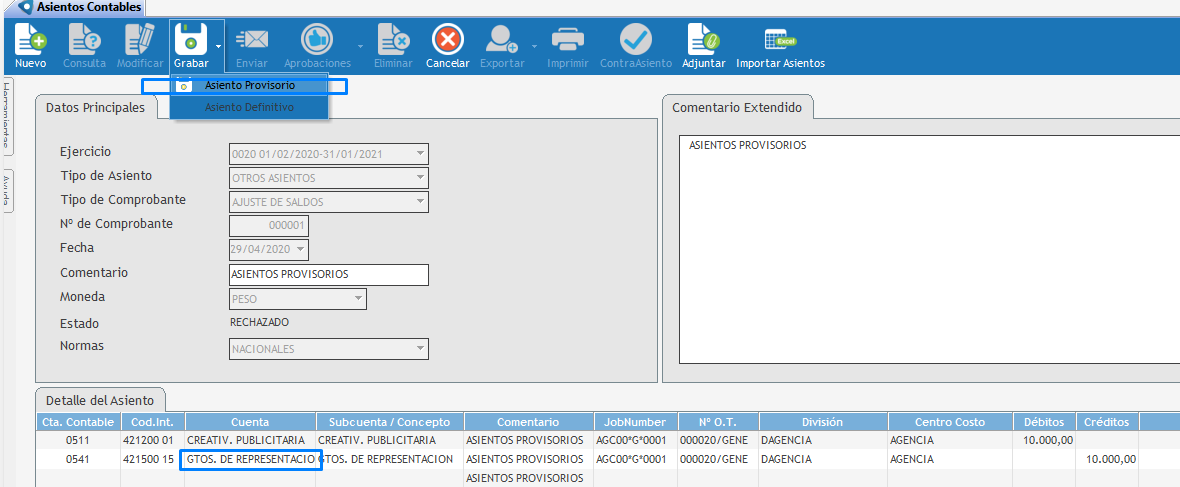Screen dimensions: 1180x487
Task: Click the Consulta toolbar icon
Action: 84,41
